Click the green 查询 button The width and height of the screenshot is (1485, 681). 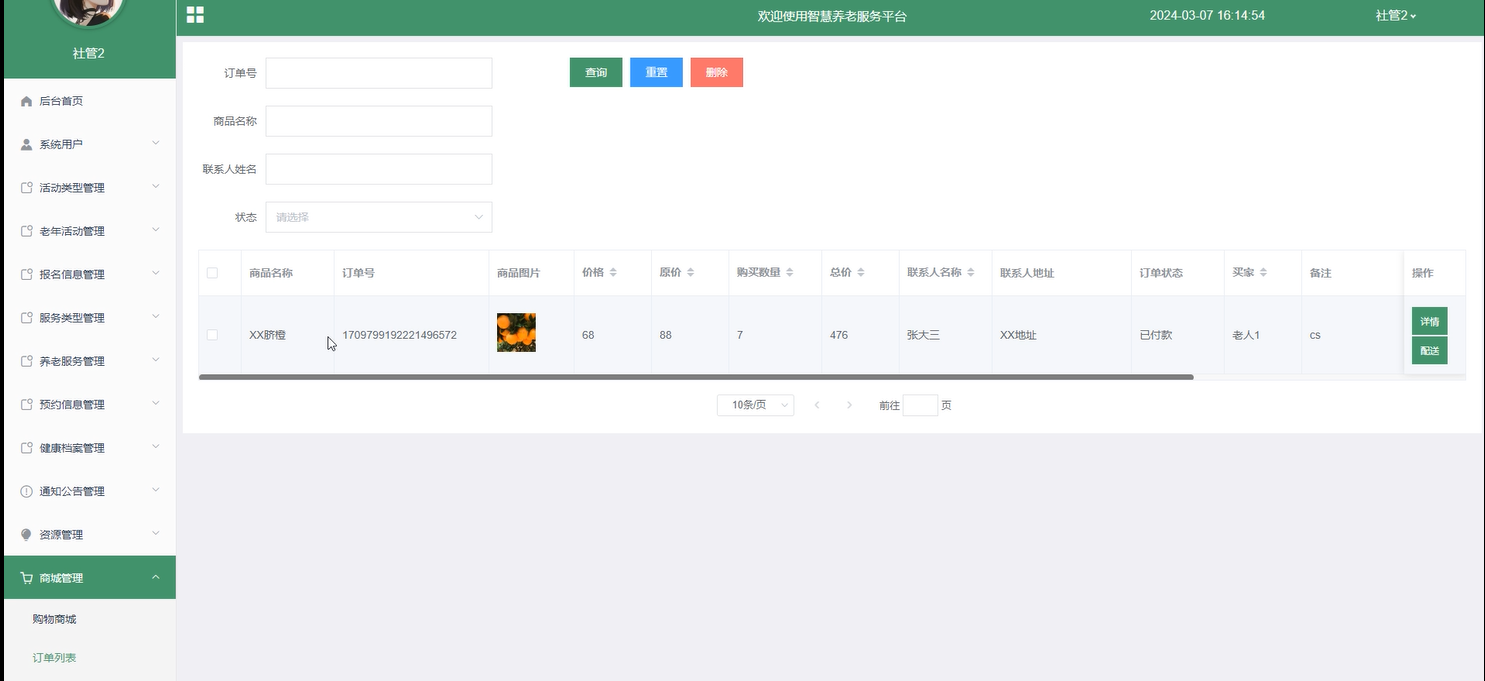point(596,72)
